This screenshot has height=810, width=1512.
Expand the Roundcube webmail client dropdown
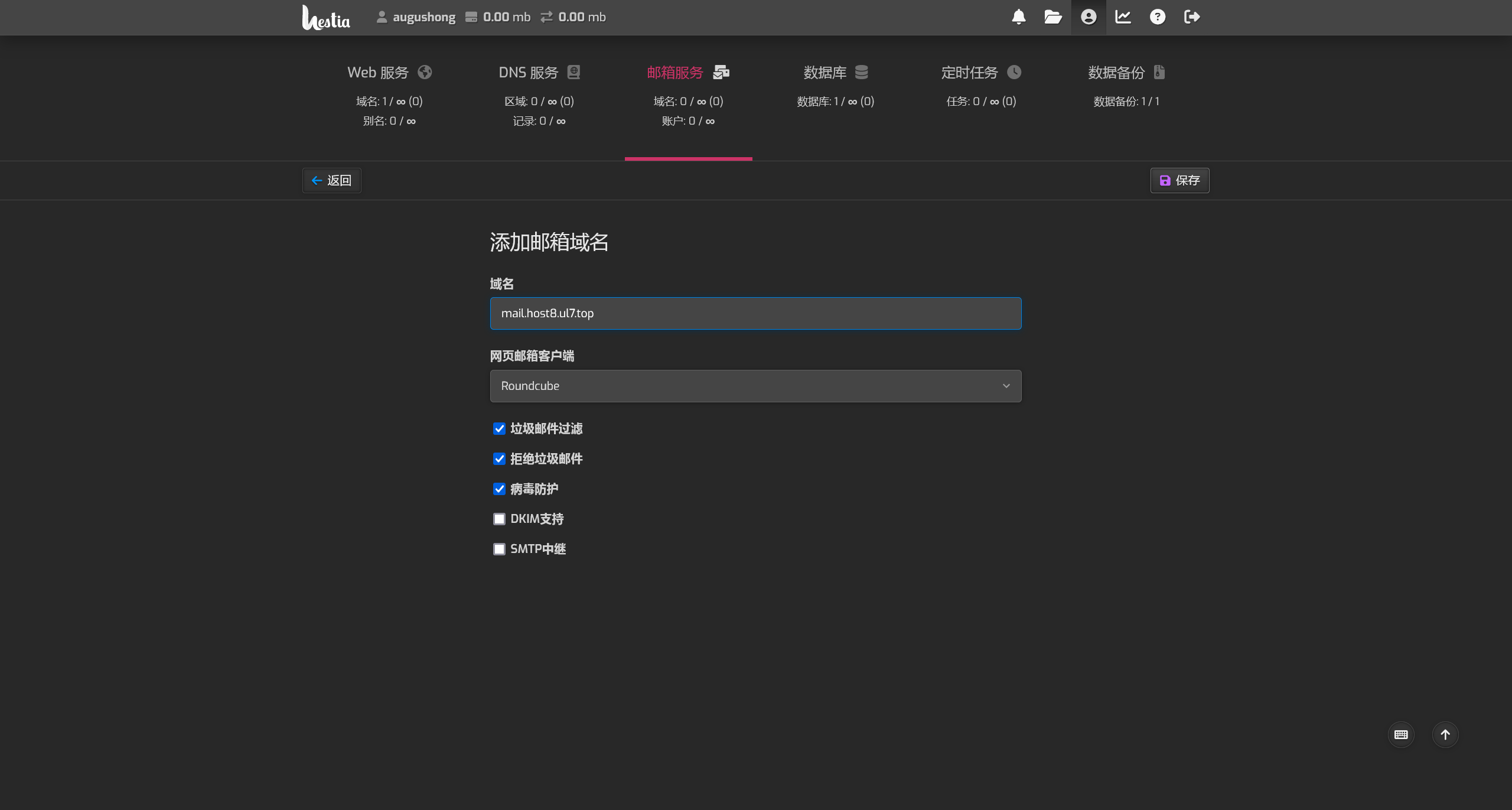pos(755,386)
